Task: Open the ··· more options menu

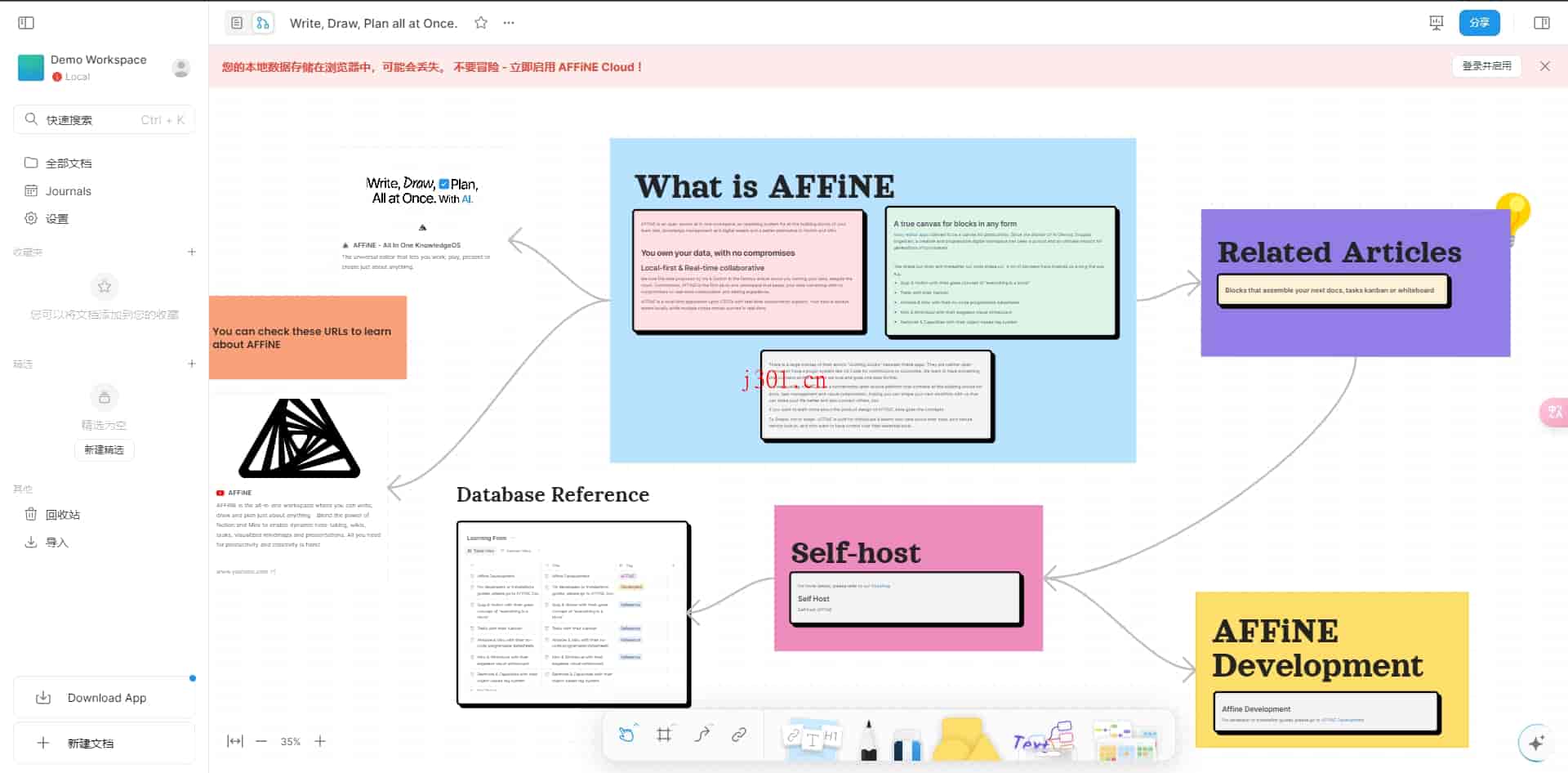Action: coord(508,23)
